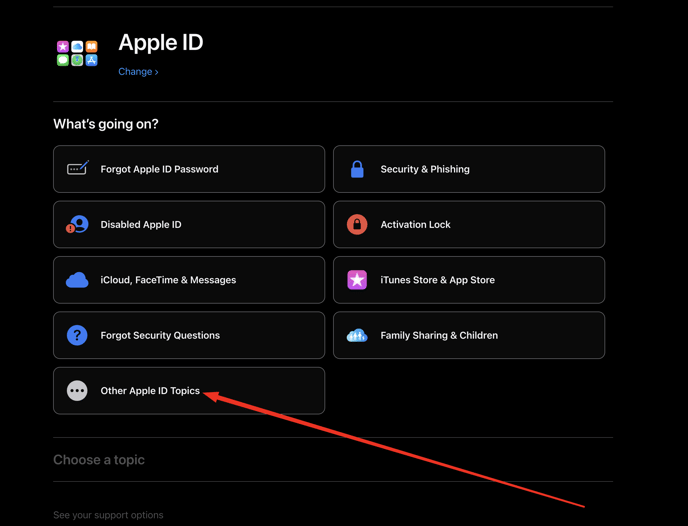This screenshot has height=526, width=688.
Task: Open Other Apple ID Topics card
Action: tap(189, 390)
